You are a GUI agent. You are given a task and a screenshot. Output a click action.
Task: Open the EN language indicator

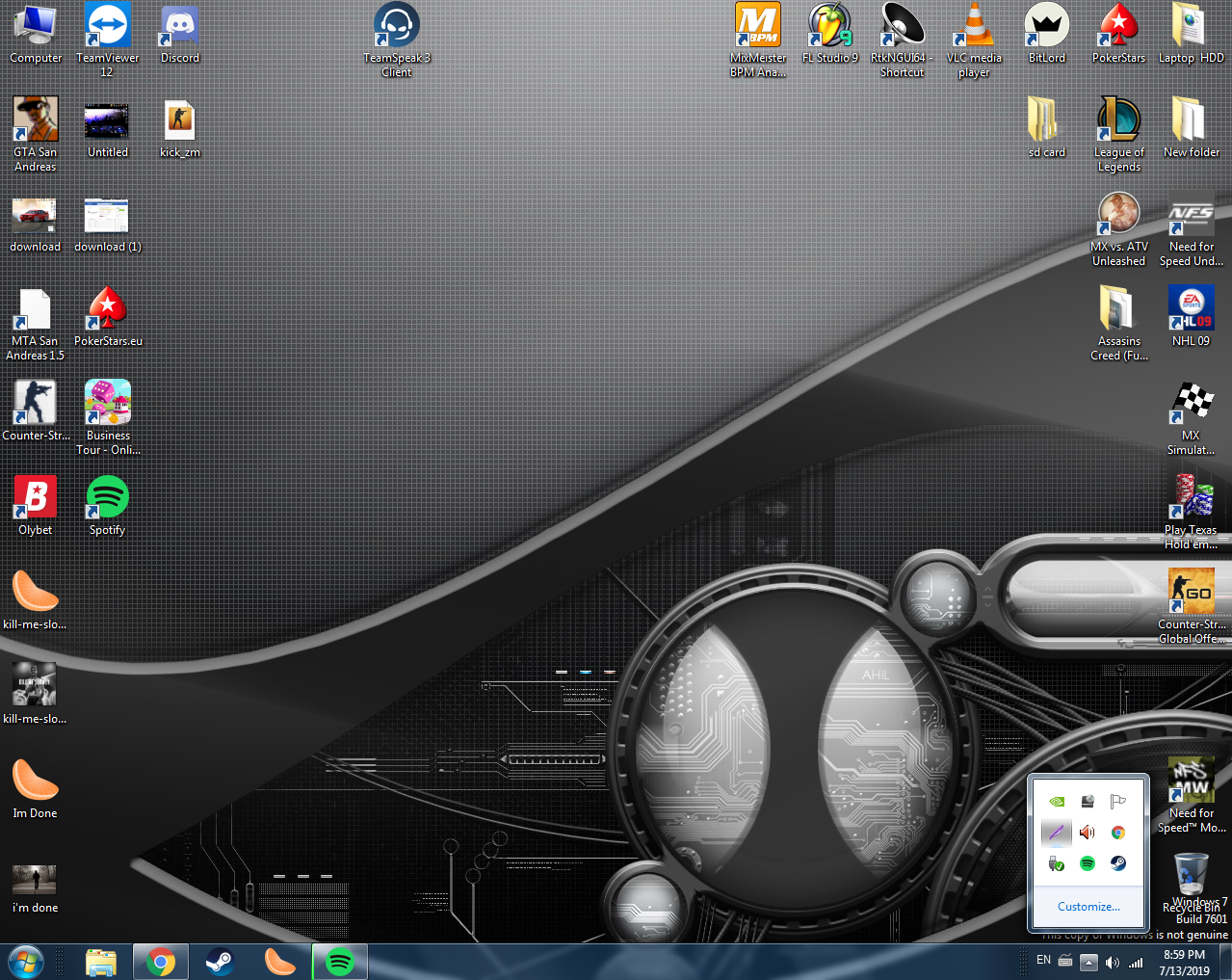coord(1044,961)
